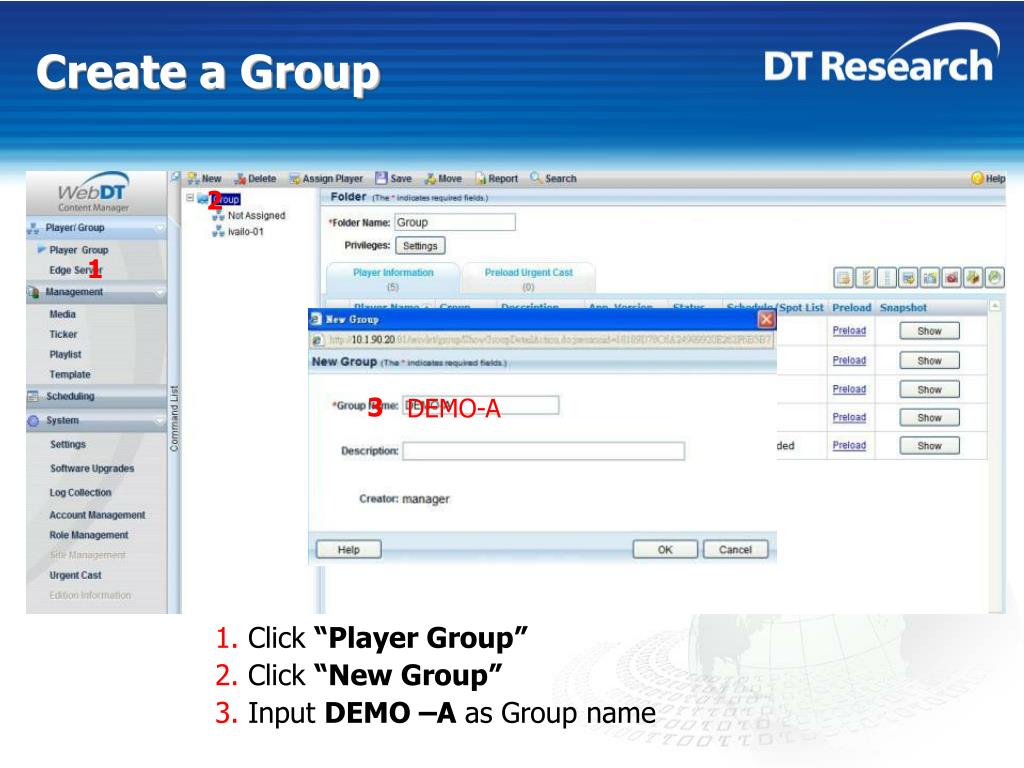Click the Privileges Settings button
This screenshot has height=768, width=1024.
pos(420,246)
